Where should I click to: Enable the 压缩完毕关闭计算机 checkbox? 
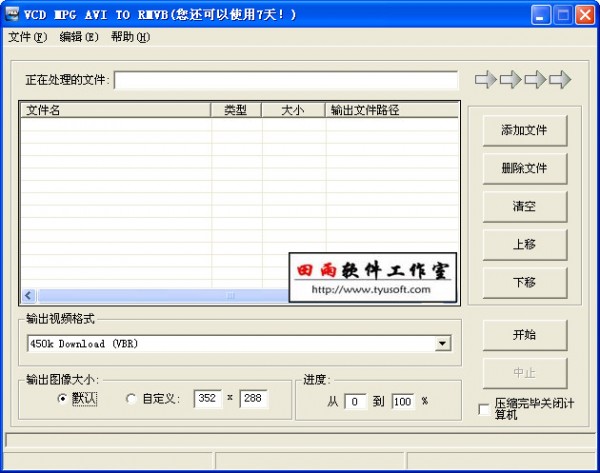(x=484, y=409)
